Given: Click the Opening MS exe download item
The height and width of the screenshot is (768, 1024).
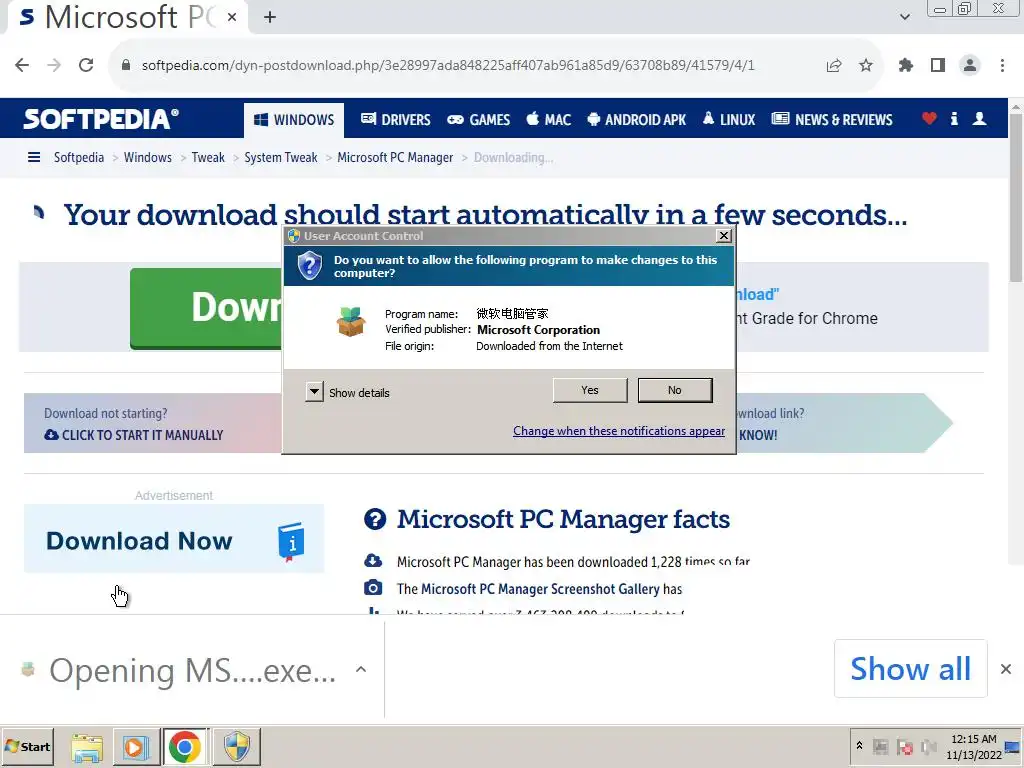Looking at the screenshot, I should point(178,670).
